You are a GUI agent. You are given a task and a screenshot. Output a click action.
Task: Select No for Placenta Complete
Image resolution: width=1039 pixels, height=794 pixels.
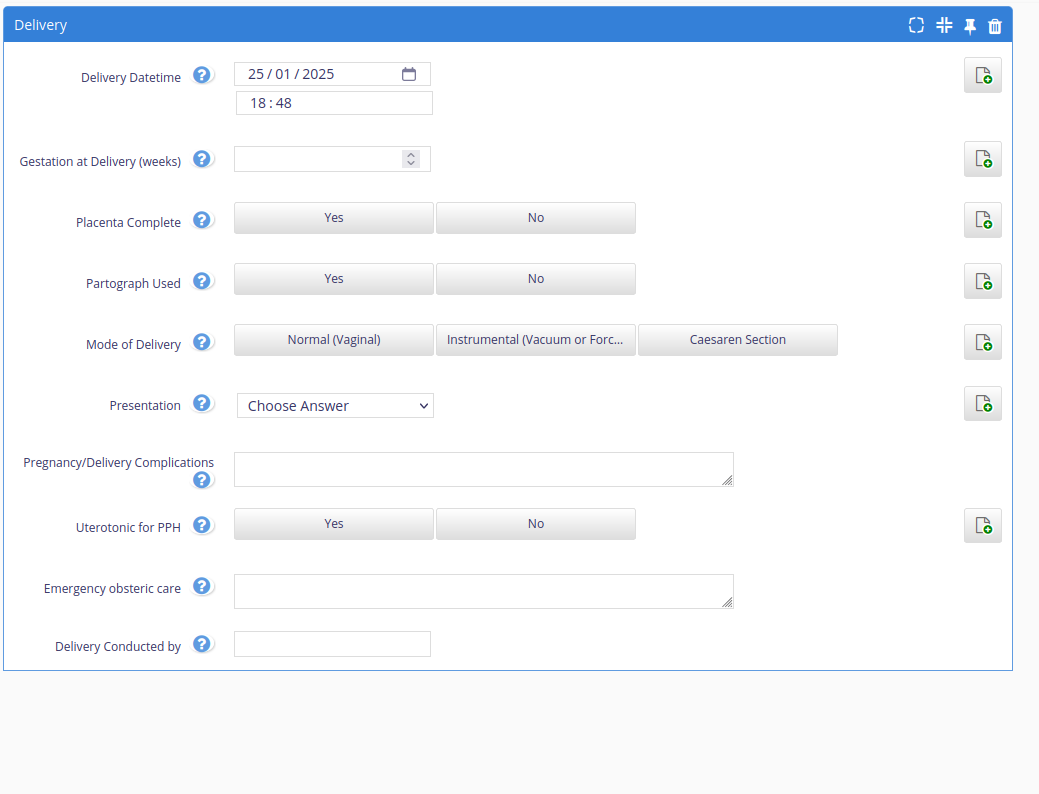click(x=536, y=218)
